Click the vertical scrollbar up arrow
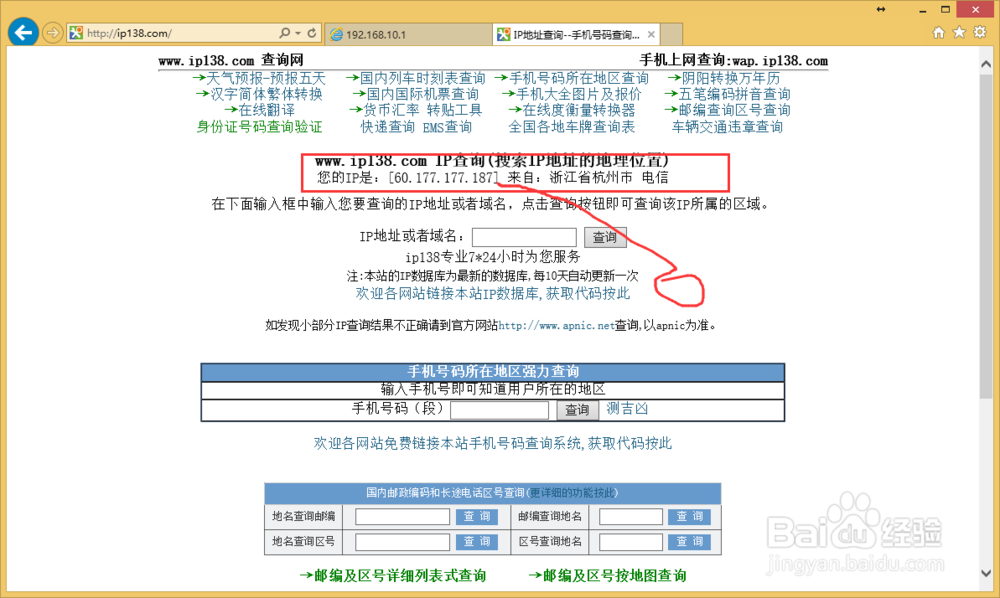 [x=986, y=64]
